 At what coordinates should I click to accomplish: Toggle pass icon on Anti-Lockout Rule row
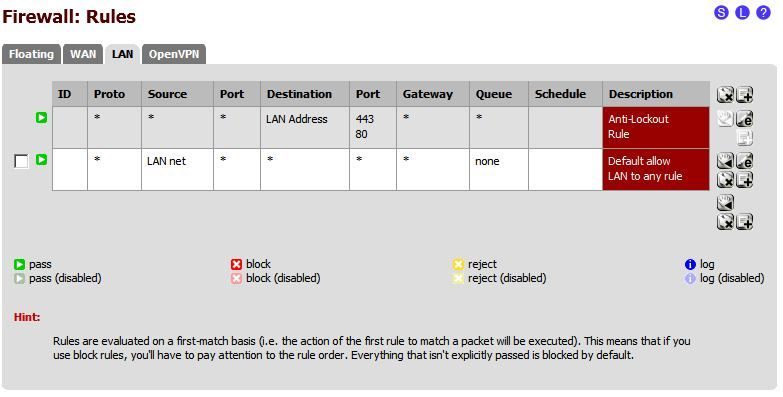[41, 118]
